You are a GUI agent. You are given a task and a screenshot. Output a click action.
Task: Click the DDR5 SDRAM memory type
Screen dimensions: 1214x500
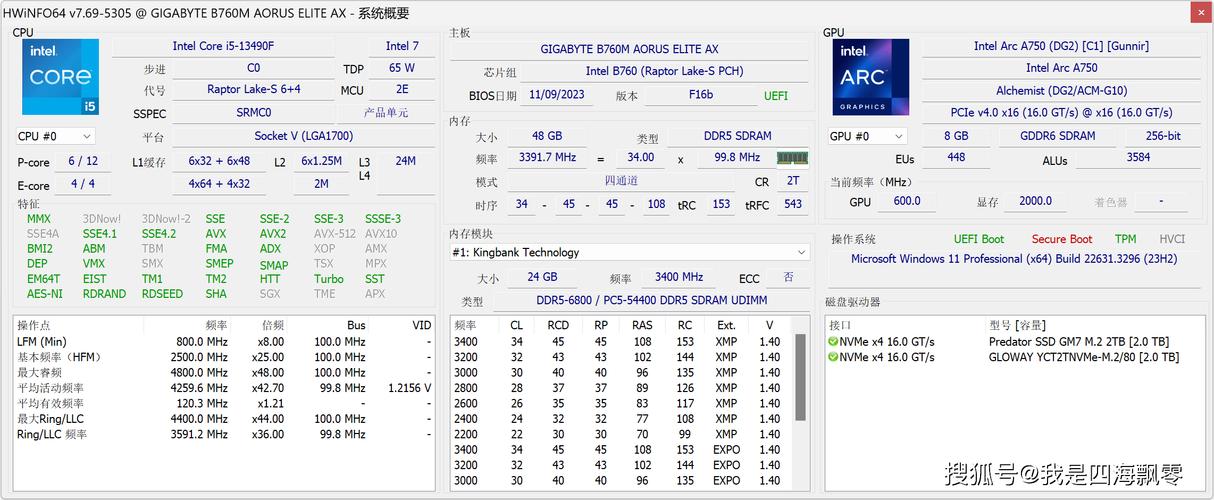click(737, 136)
